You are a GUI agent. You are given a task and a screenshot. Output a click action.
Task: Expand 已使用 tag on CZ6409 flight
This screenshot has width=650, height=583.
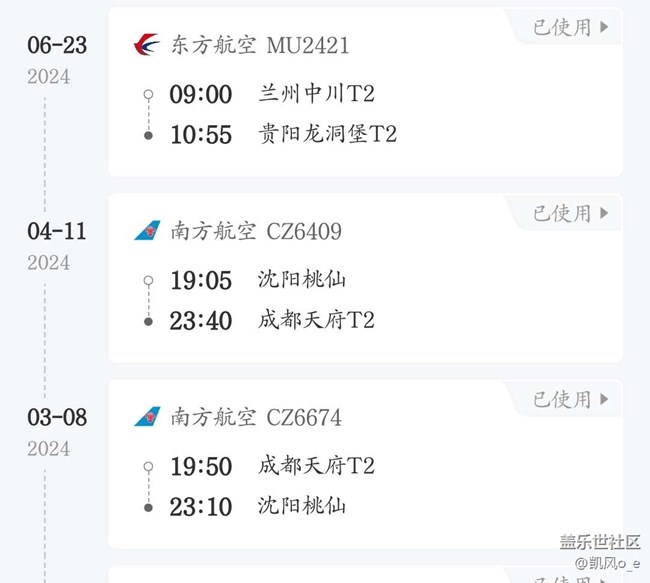[570, 213]
